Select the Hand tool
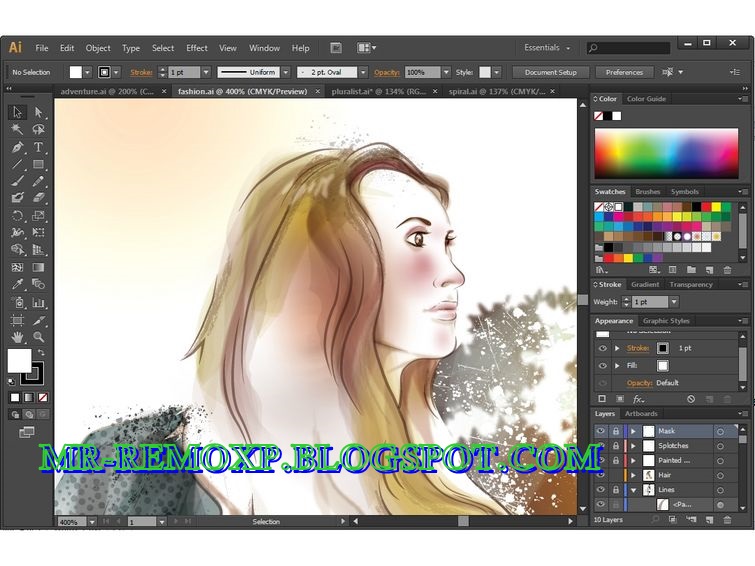This screenshot has width=755, height=566. tap(17, 337)
